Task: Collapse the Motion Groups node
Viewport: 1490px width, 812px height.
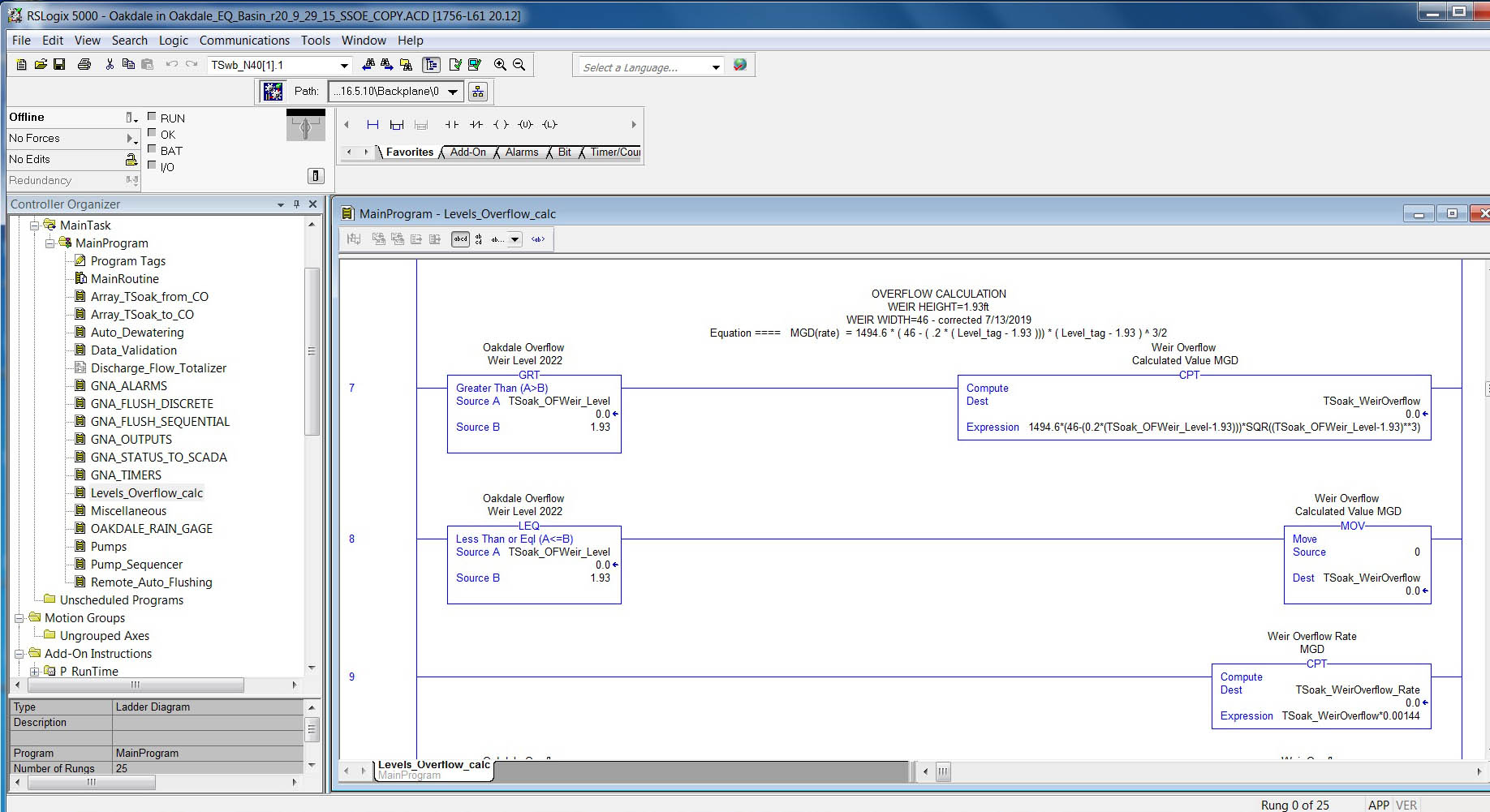Action: tap(19, 618)
